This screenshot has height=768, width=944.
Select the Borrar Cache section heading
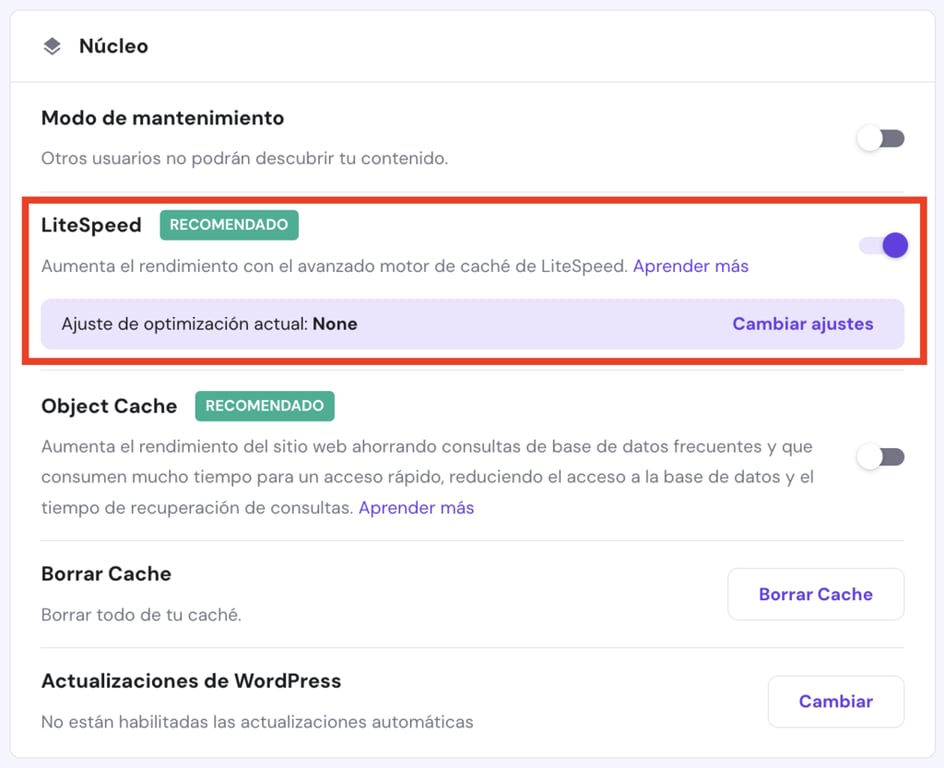pos(106,574)
